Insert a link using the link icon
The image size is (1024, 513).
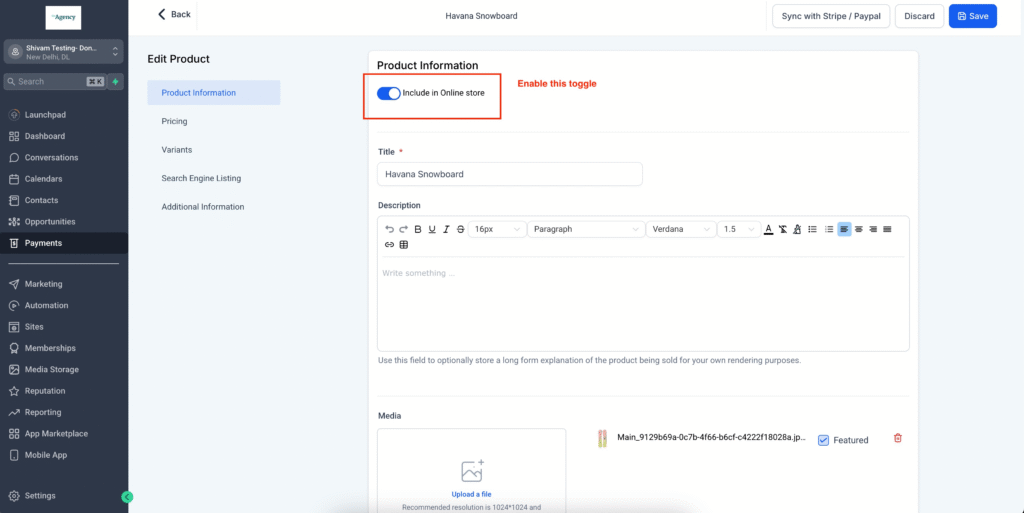[389, 245]
